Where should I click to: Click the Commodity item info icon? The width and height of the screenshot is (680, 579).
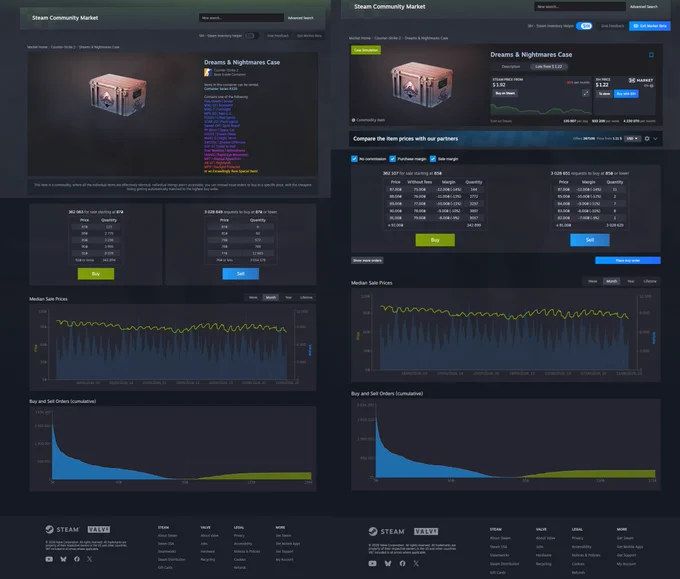pyautogui.click(x=353, y=120)
